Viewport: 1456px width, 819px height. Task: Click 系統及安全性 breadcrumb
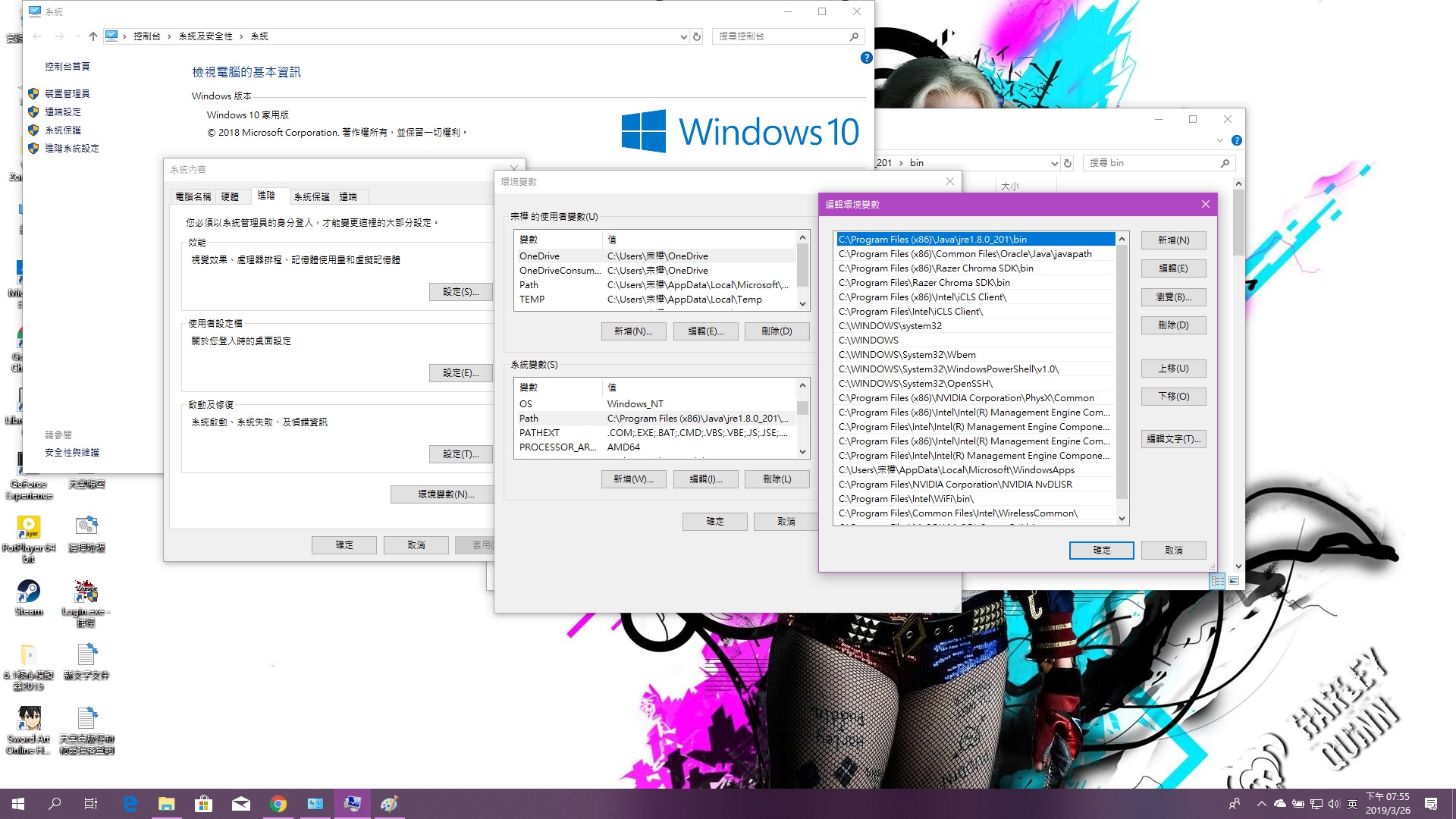[x=206, y=36]
